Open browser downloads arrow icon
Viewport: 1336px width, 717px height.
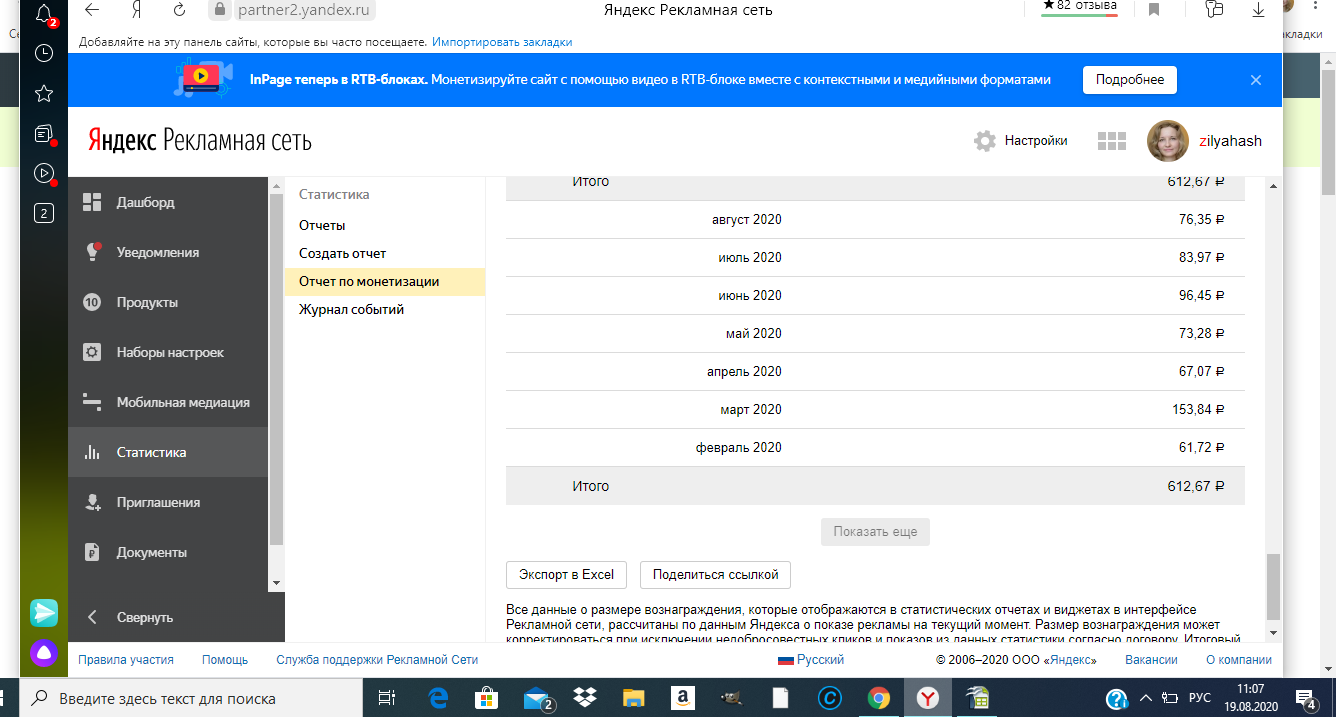(x=1259, y=10)
